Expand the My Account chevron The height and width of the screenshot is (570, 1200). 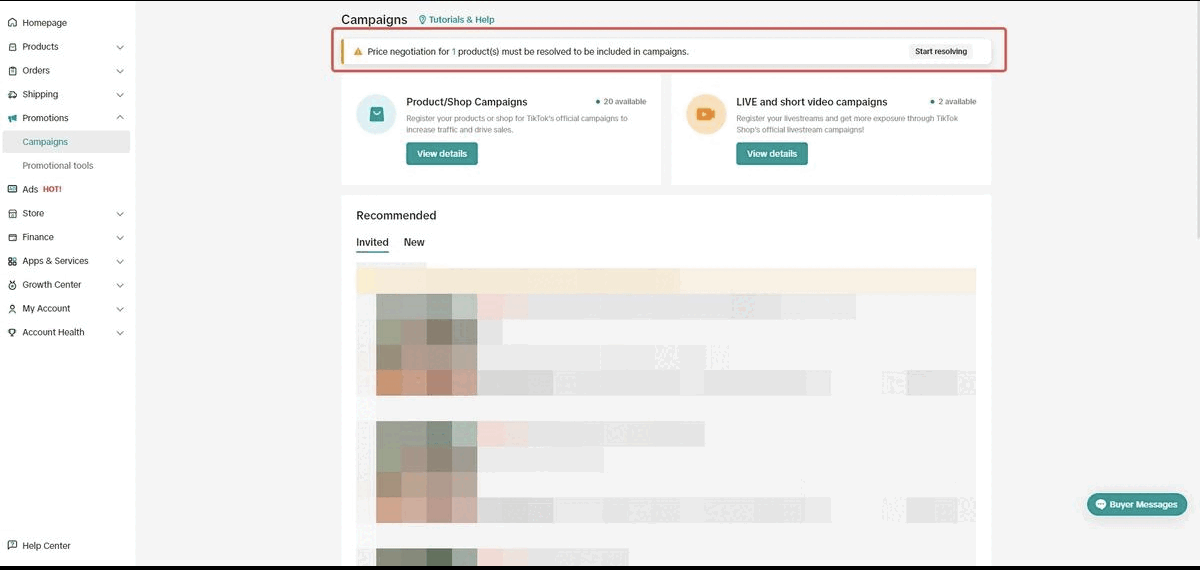coord(120,309)
